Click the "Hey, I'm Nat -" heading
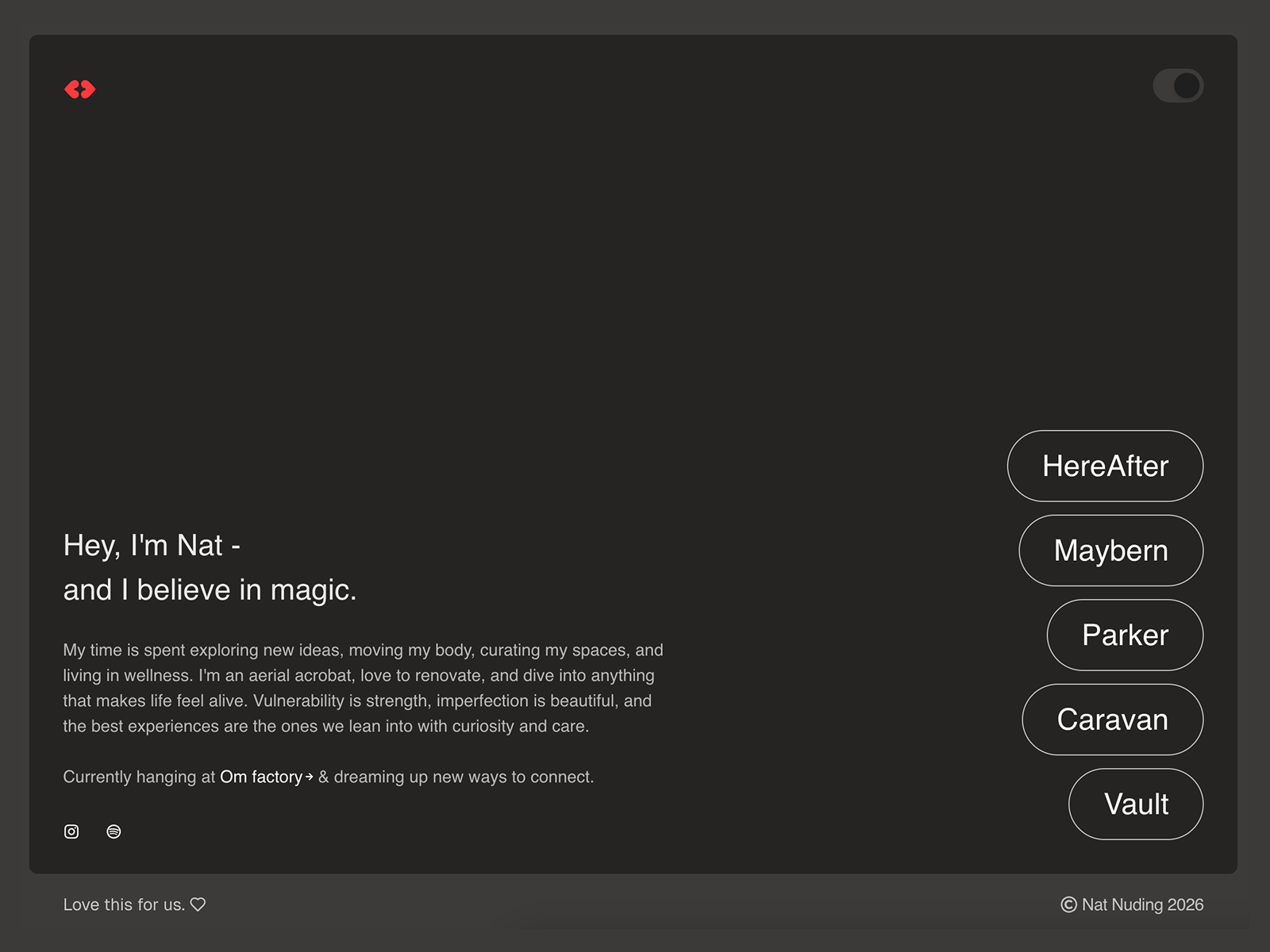The width and height of the screenshot is (1270, 952). [152, 546]
